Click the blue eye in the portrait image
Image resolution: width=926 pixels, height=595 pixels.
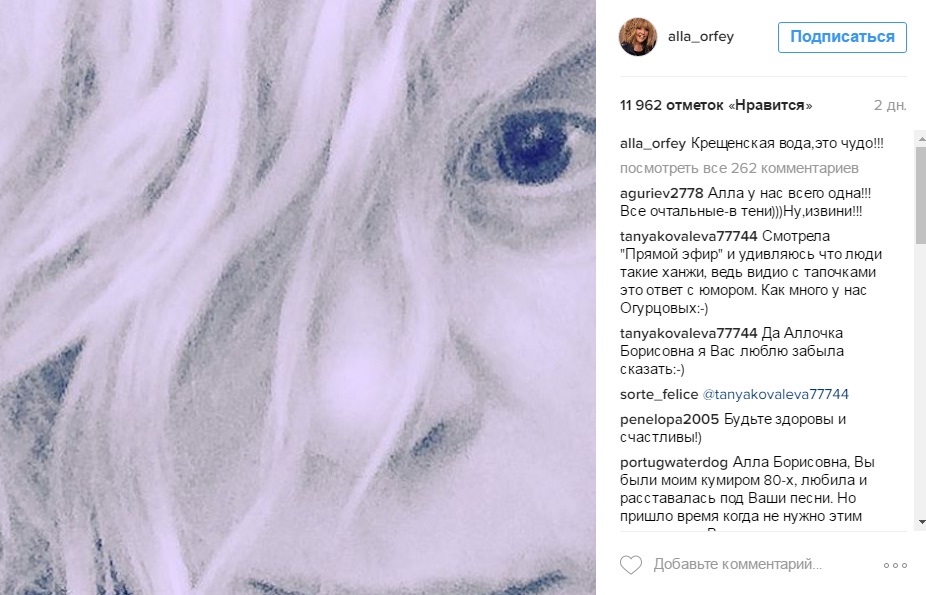(530, 146)
